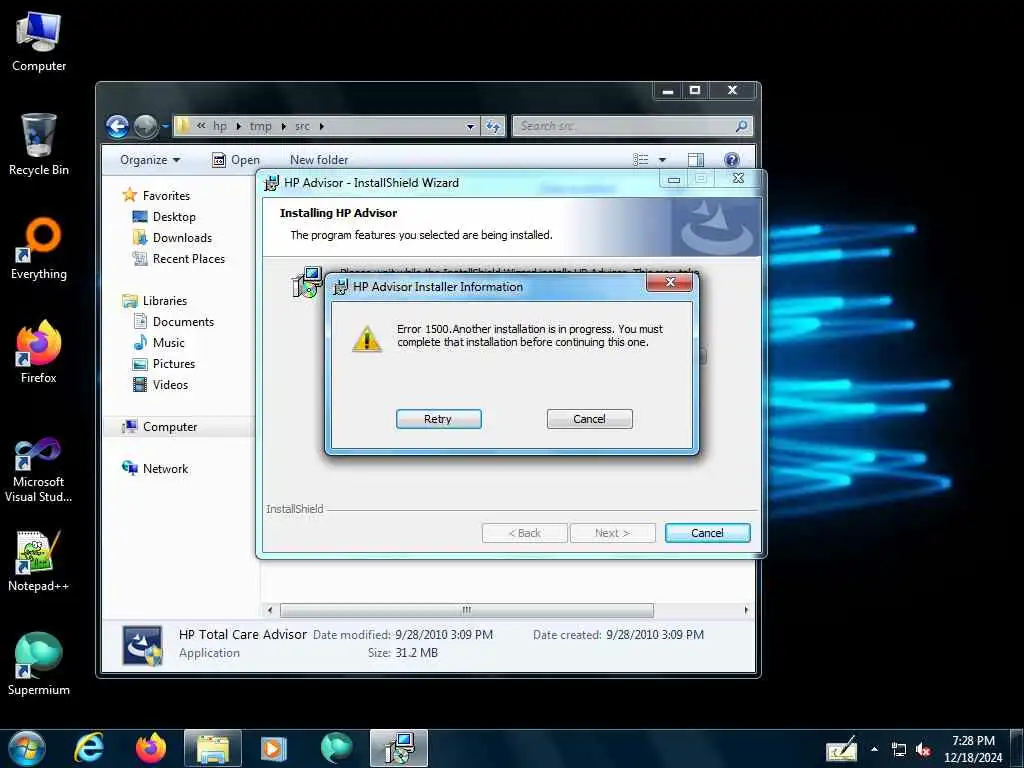This screenshot has height=768, width=1024.
Task: Click the src breadcrumb segment
Action: click(302, 126)
